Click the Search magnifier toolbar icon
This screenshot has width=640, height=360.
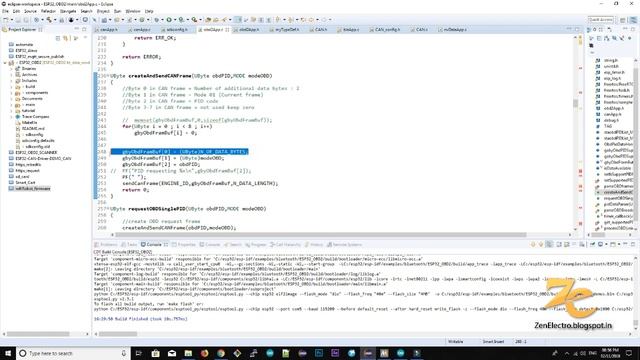(x=224, y=20)
